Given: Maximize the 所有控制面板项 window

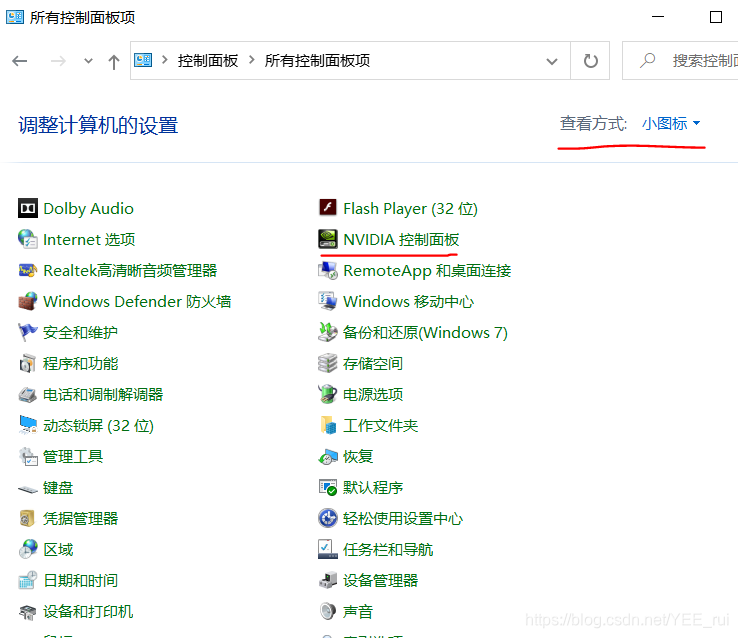Looking at the screenshot, I should tap(716, 17).
